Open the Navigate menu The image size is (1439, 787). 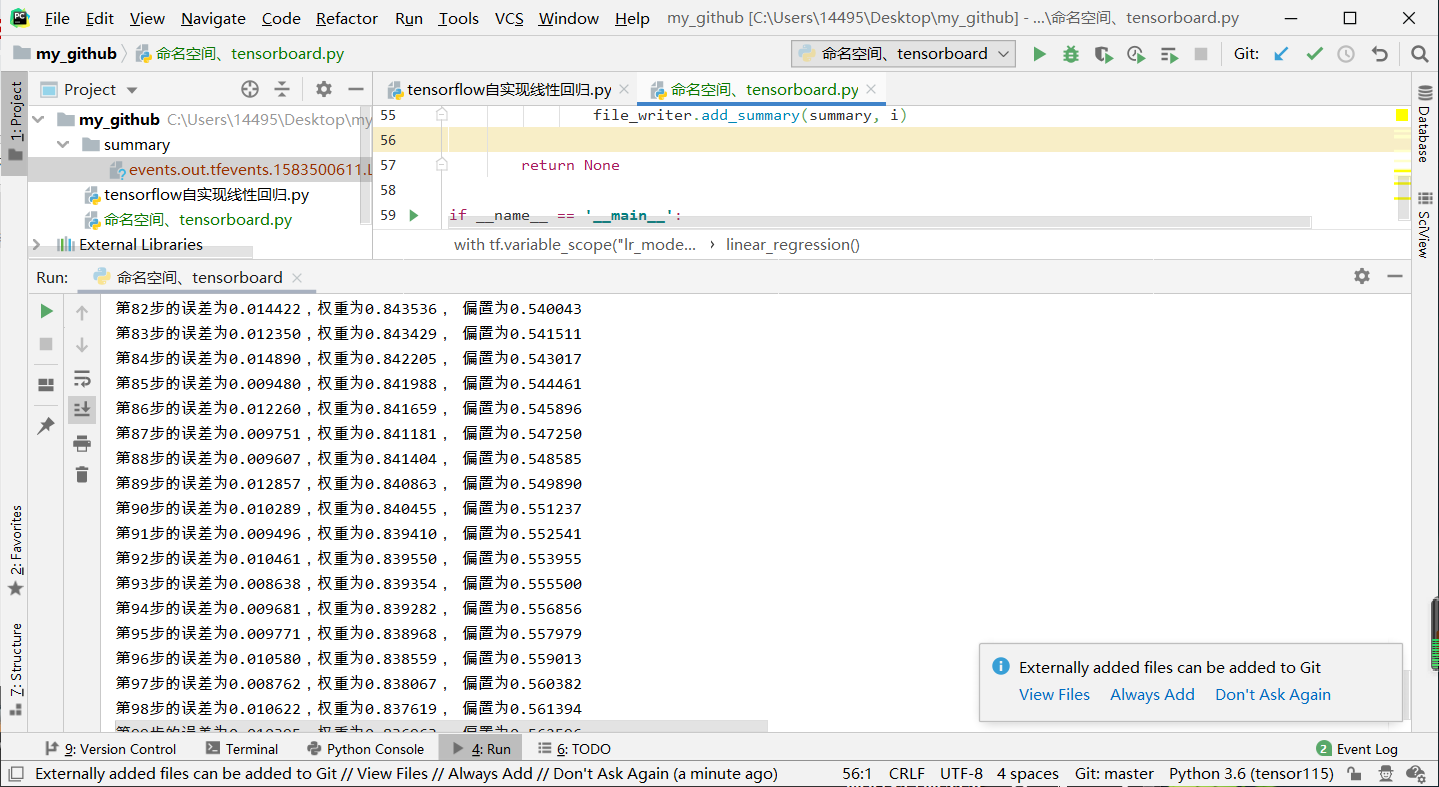click(x=213, y=18)
